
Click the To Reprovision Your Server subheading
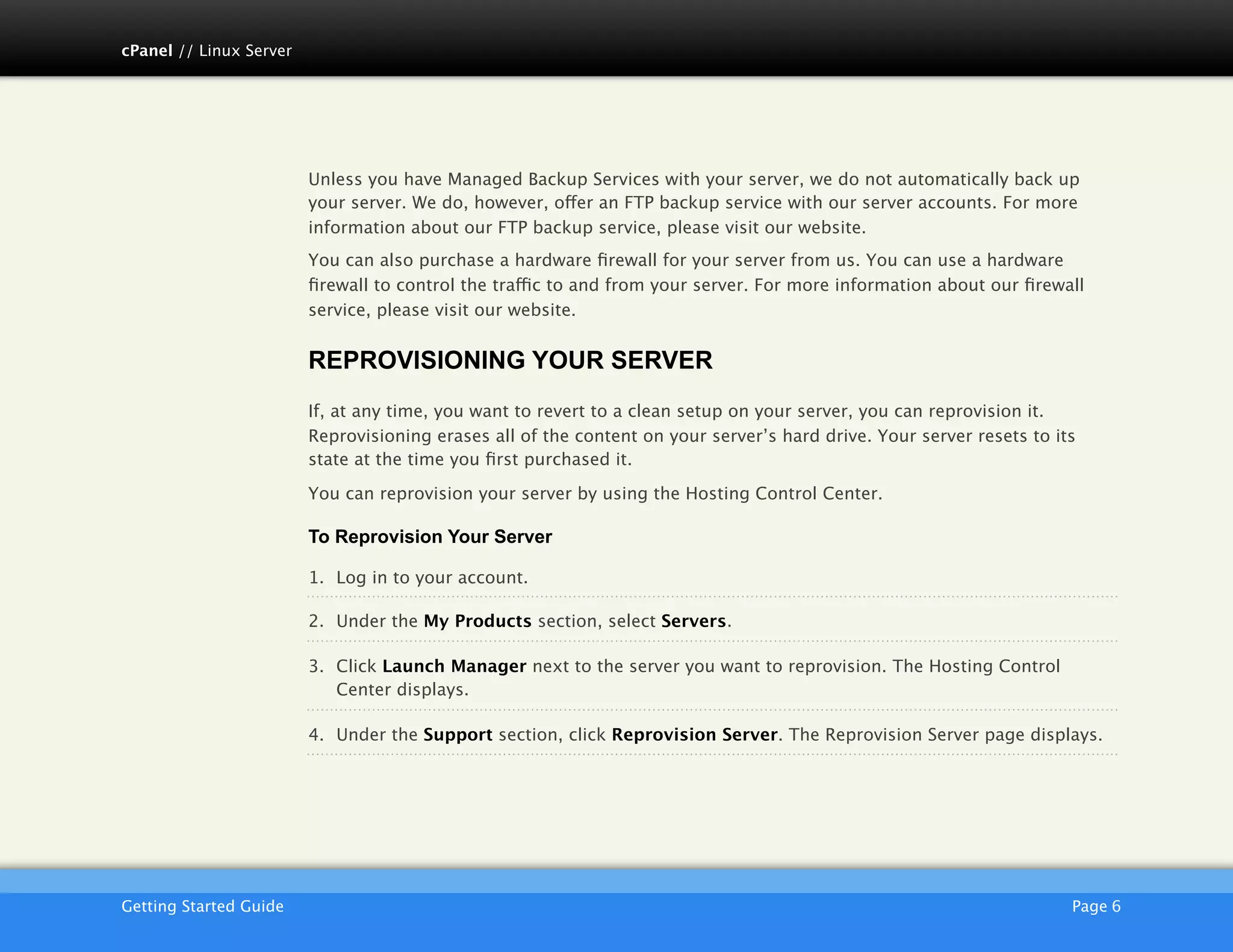click(x=430, y=536)
